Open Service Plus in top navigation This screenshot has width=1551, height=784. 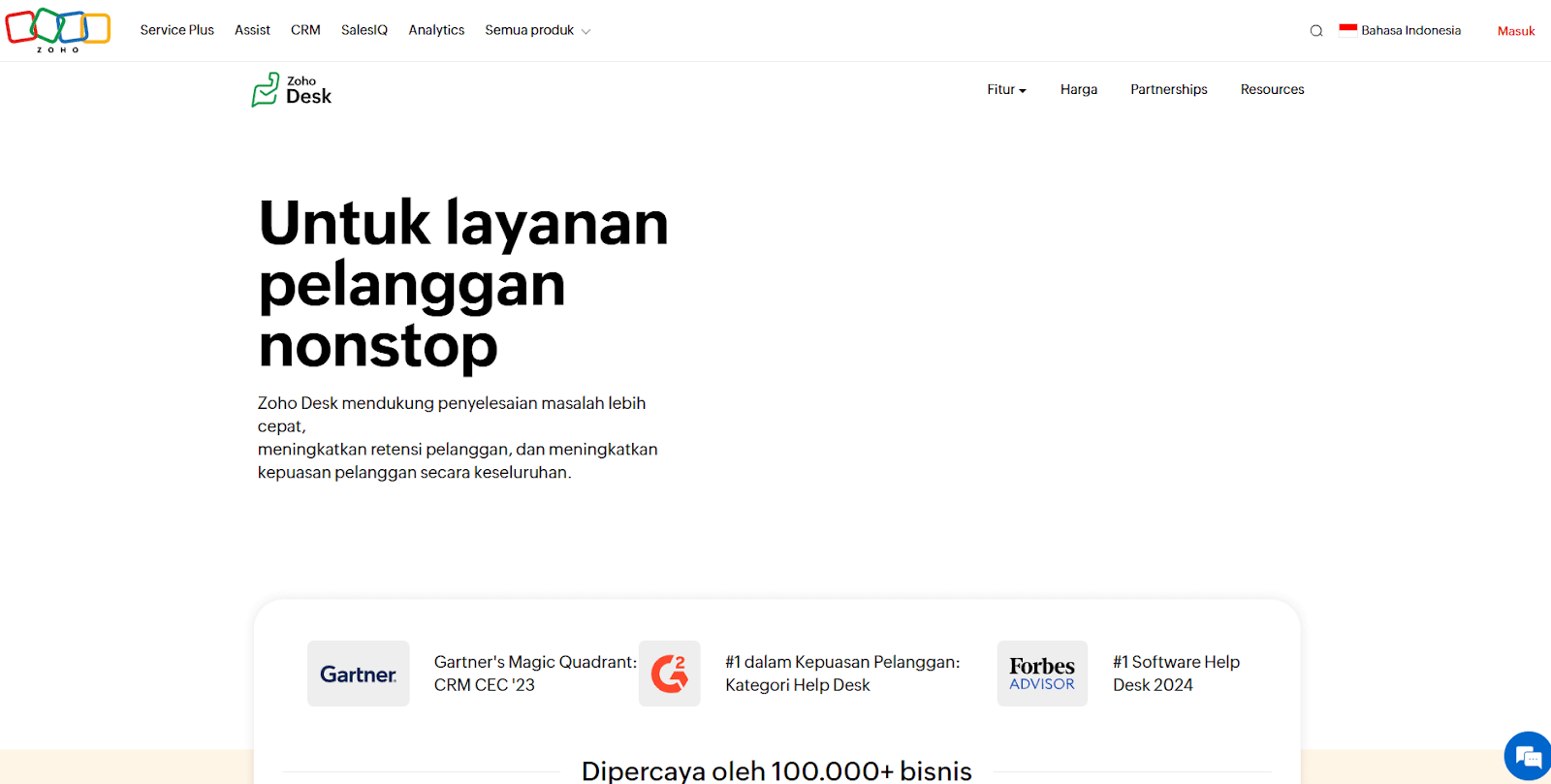point(177,30)
